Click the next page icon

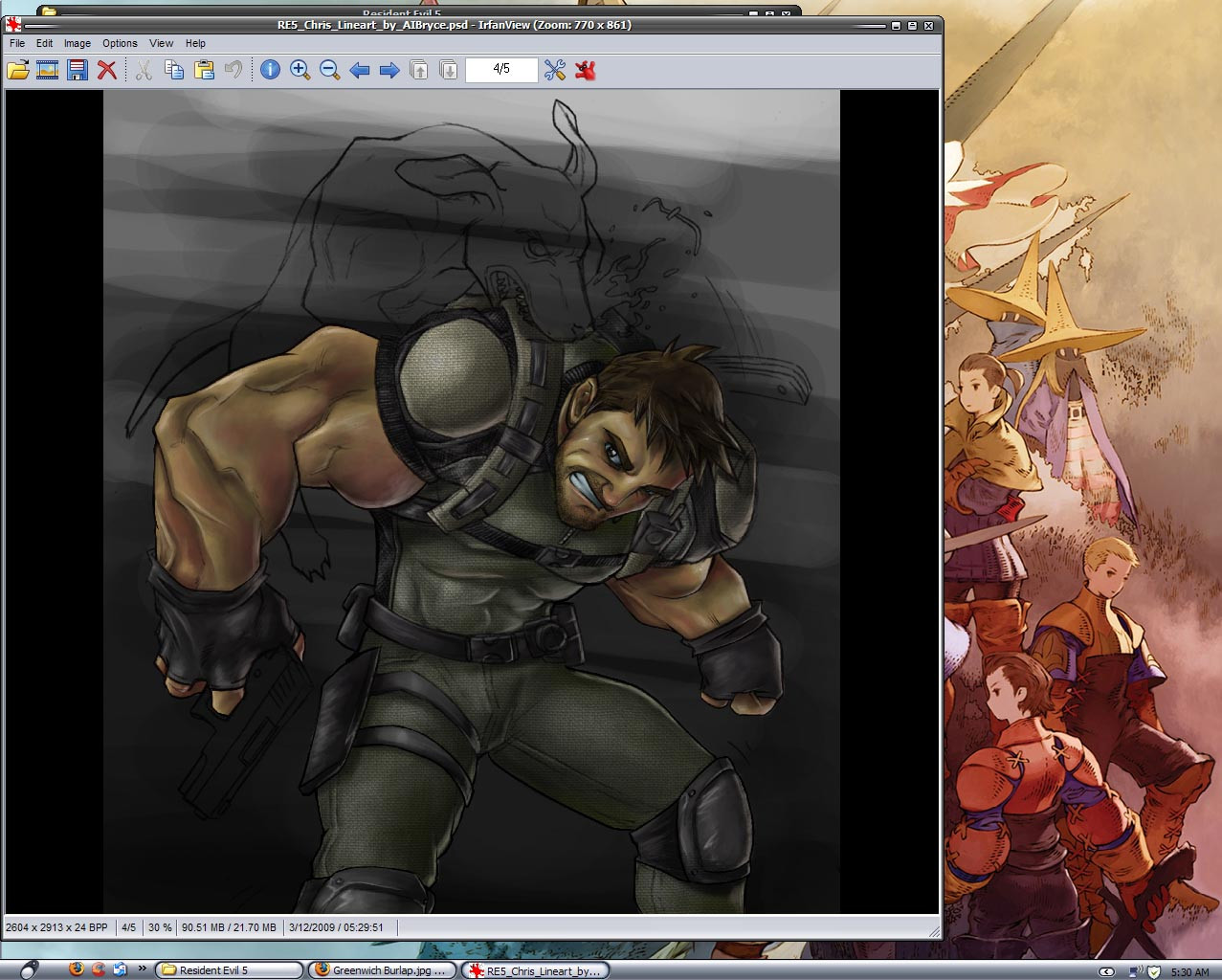(x=449, y=70)
